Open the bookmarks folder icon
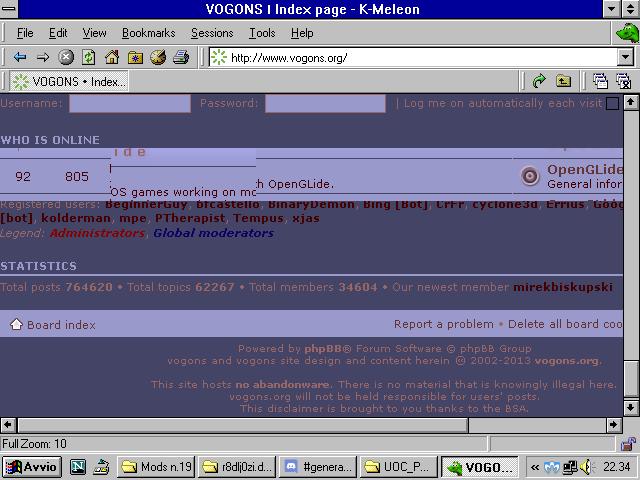The width and height of the screenshot is (640, 480). [x=135, y=58]
